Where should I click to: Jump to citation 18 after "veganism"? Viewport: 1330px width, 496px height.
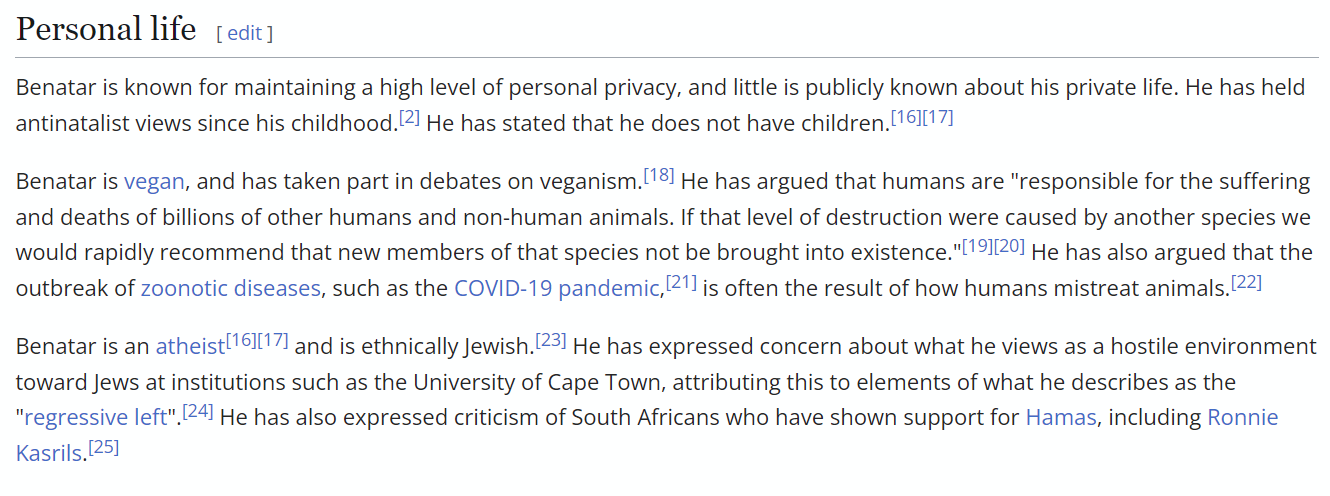(659, 176)
